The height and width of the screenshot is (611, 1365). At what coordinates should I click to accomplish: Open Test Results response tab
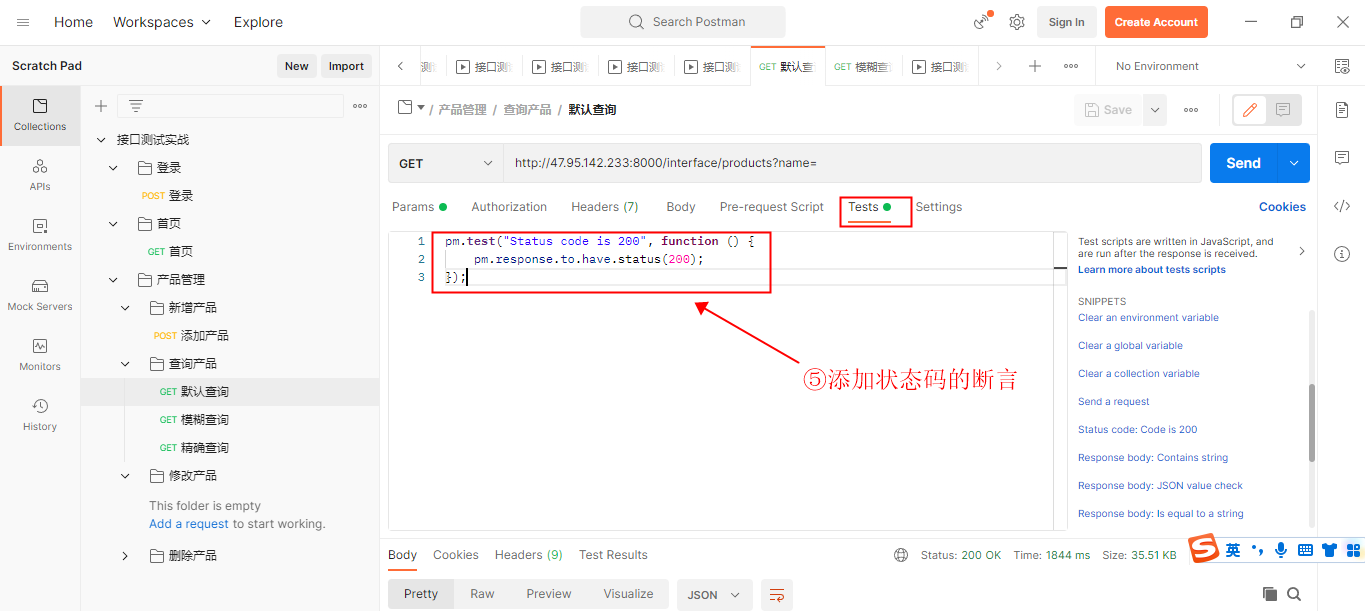(613, 555)
